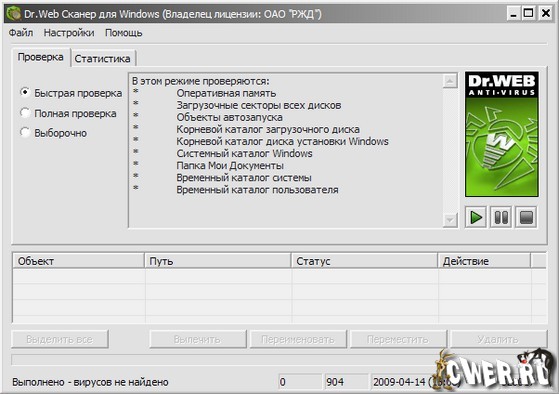Sort results by the Статус column header
559x394 pixels.
tap(364, 261)
